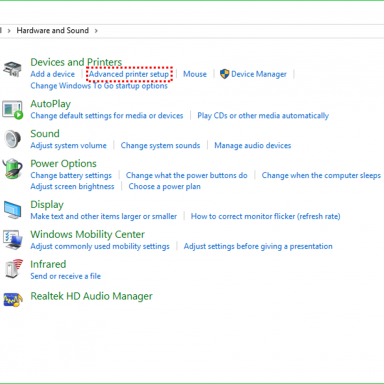Image resolution: width=384 pixels, height=384 pixels.
Task: Expand the chevron before Hardware and Sound
Action: (x=9, y=31)
